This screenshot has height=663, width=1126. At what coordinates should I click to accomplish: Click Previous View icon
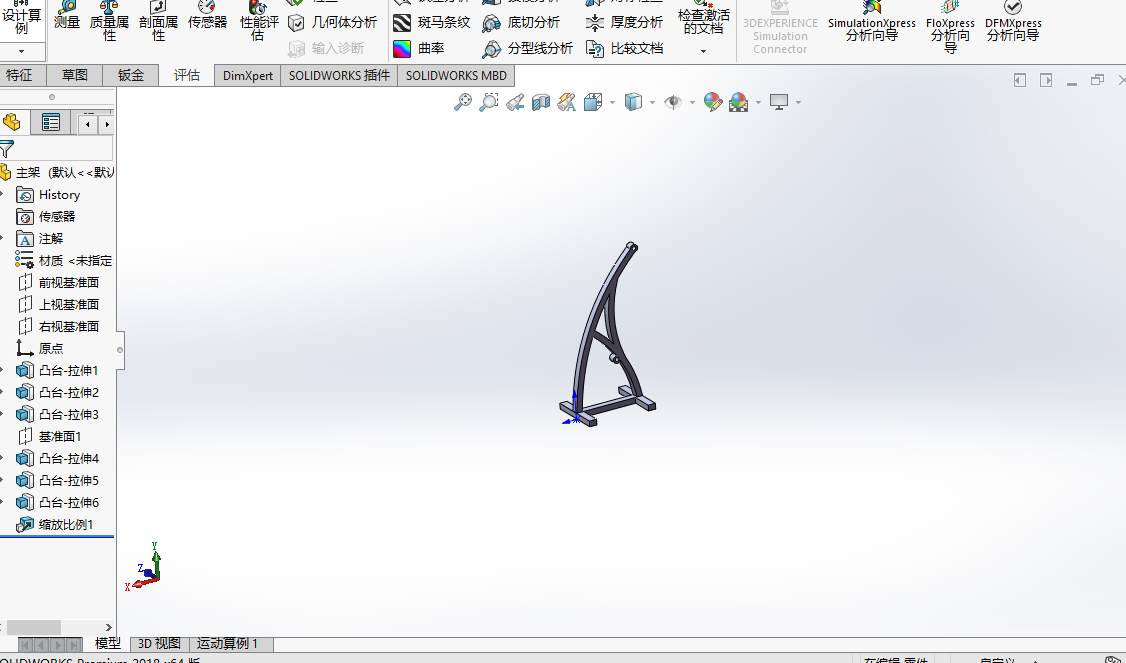click(x=515, y=102)
